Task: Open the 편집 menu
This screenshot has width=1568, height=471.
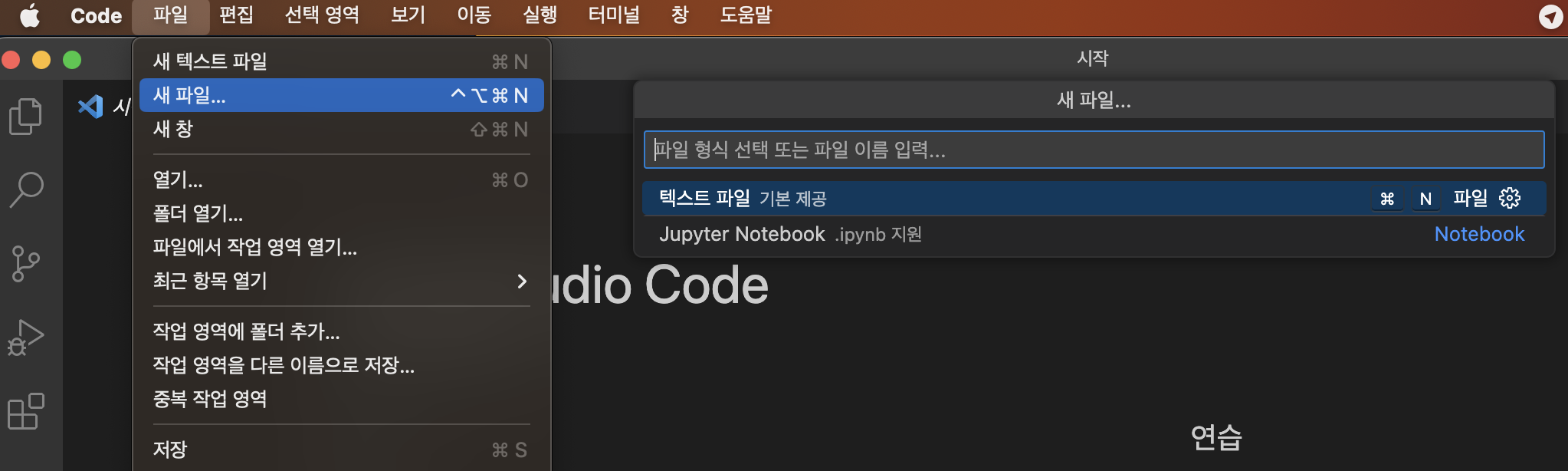Action: 236,16
